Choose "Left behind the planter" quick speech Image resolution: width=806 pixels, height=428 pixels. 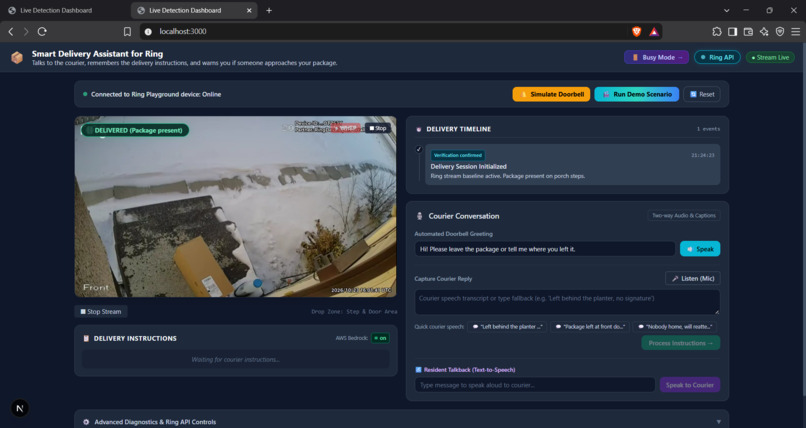point(507,327)
